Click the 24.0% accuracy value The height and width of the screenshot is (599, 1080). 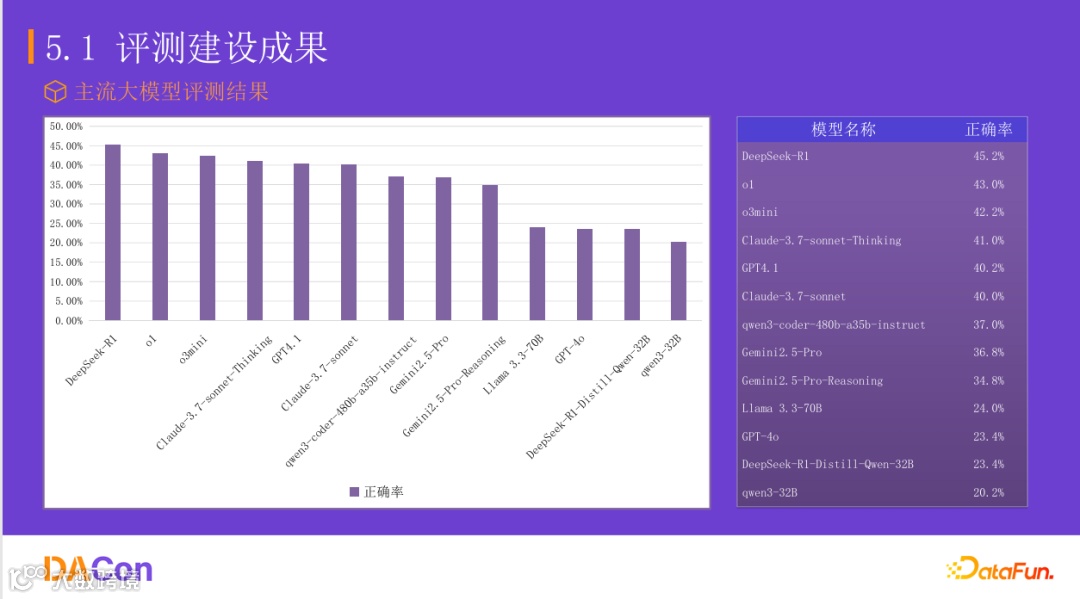coord(988,408)
